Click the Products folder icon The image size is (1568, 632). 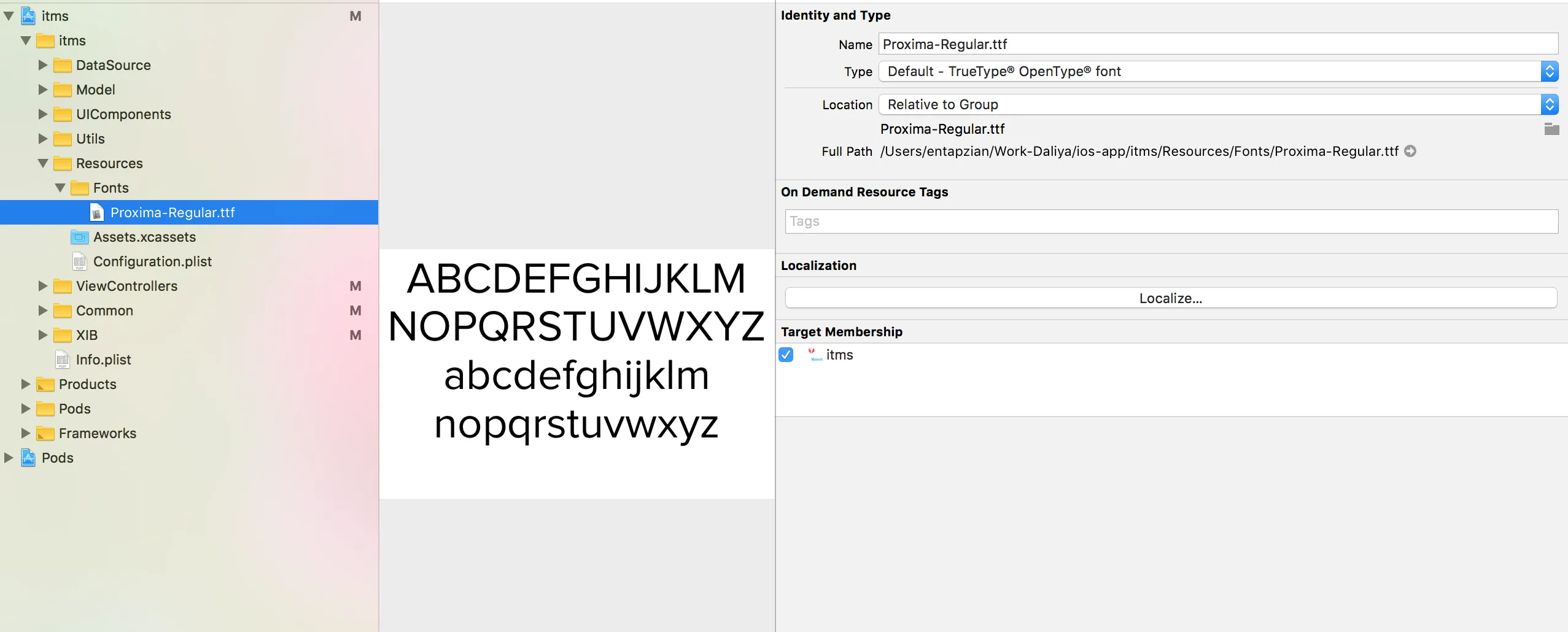[x=45, y=384]
